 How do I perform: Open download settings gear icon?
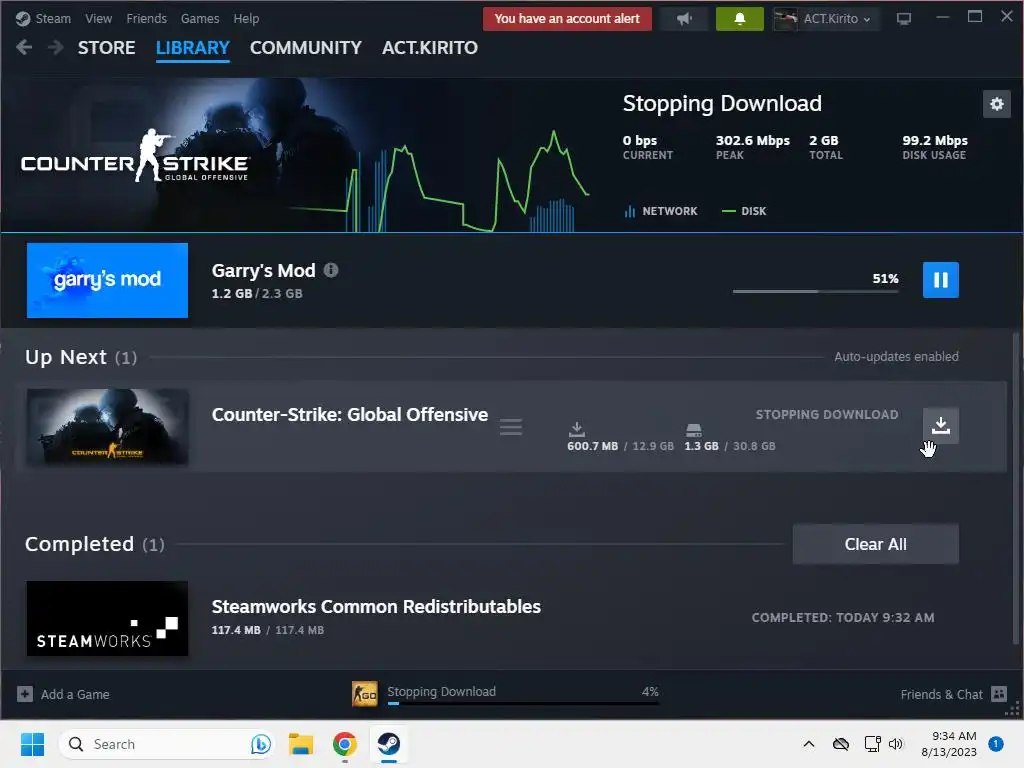click(997, 104)
